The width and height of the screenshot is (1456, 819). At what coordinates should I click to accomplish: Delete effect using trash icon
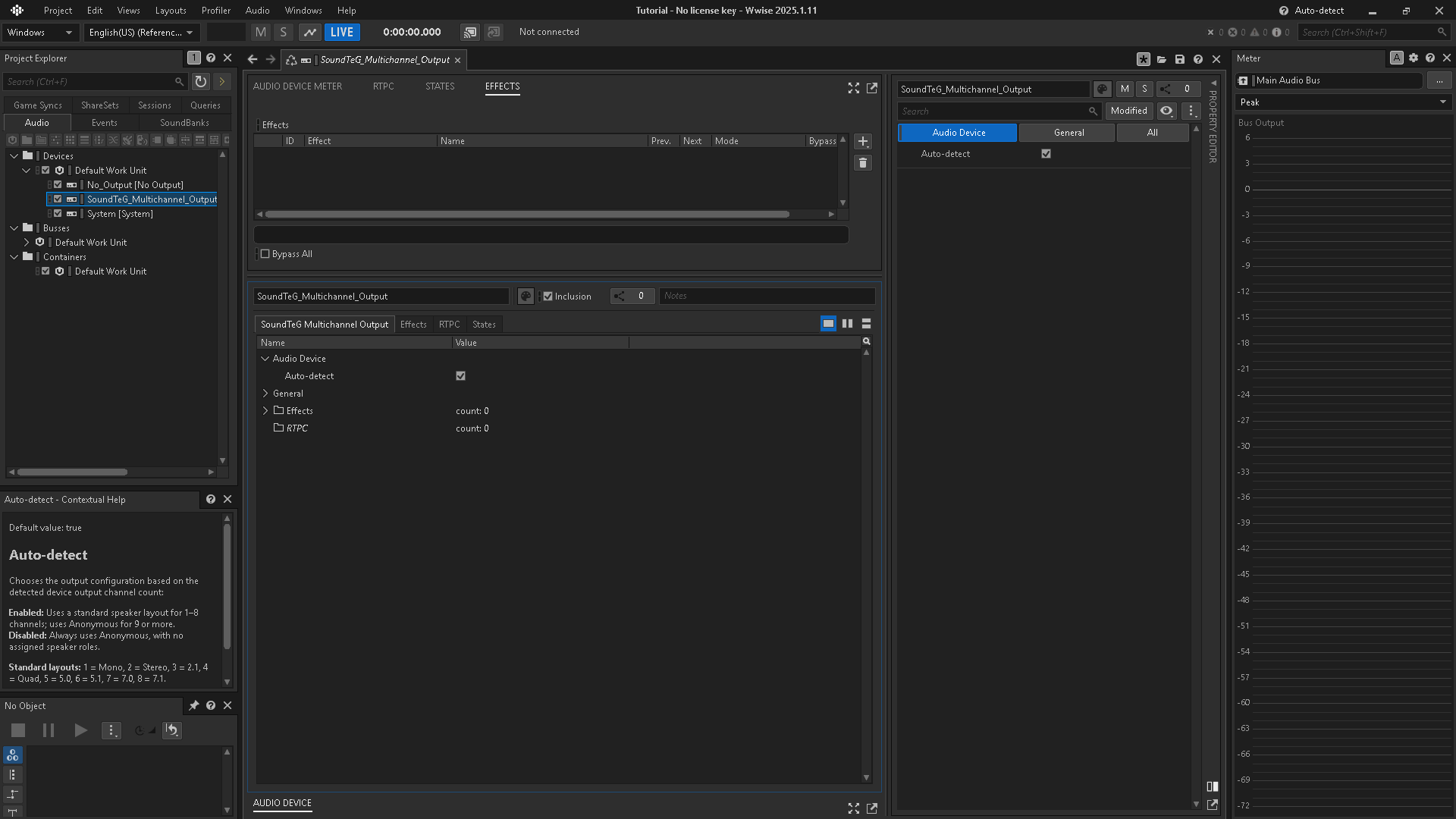(x=863, y=163)
